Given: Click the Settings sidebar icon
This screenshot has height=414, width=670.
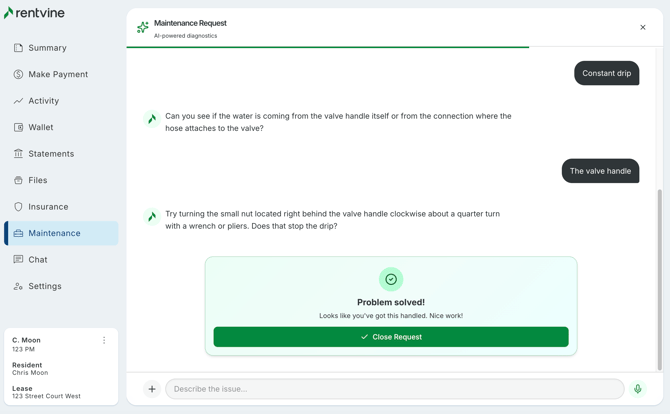Looking at the screenshot, I should click(x=18, y=286).
